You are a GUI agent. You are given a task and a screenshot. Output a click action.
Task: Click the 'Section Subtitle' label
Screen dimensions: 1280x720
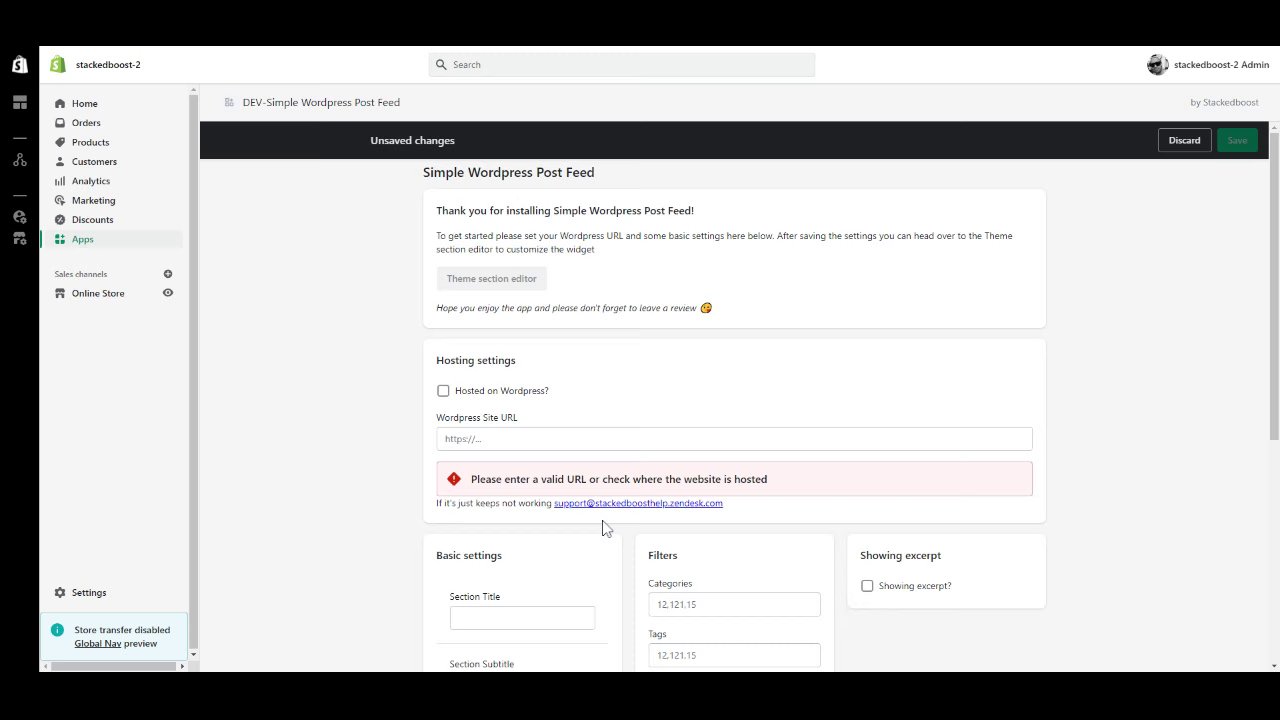coord(482,664)
